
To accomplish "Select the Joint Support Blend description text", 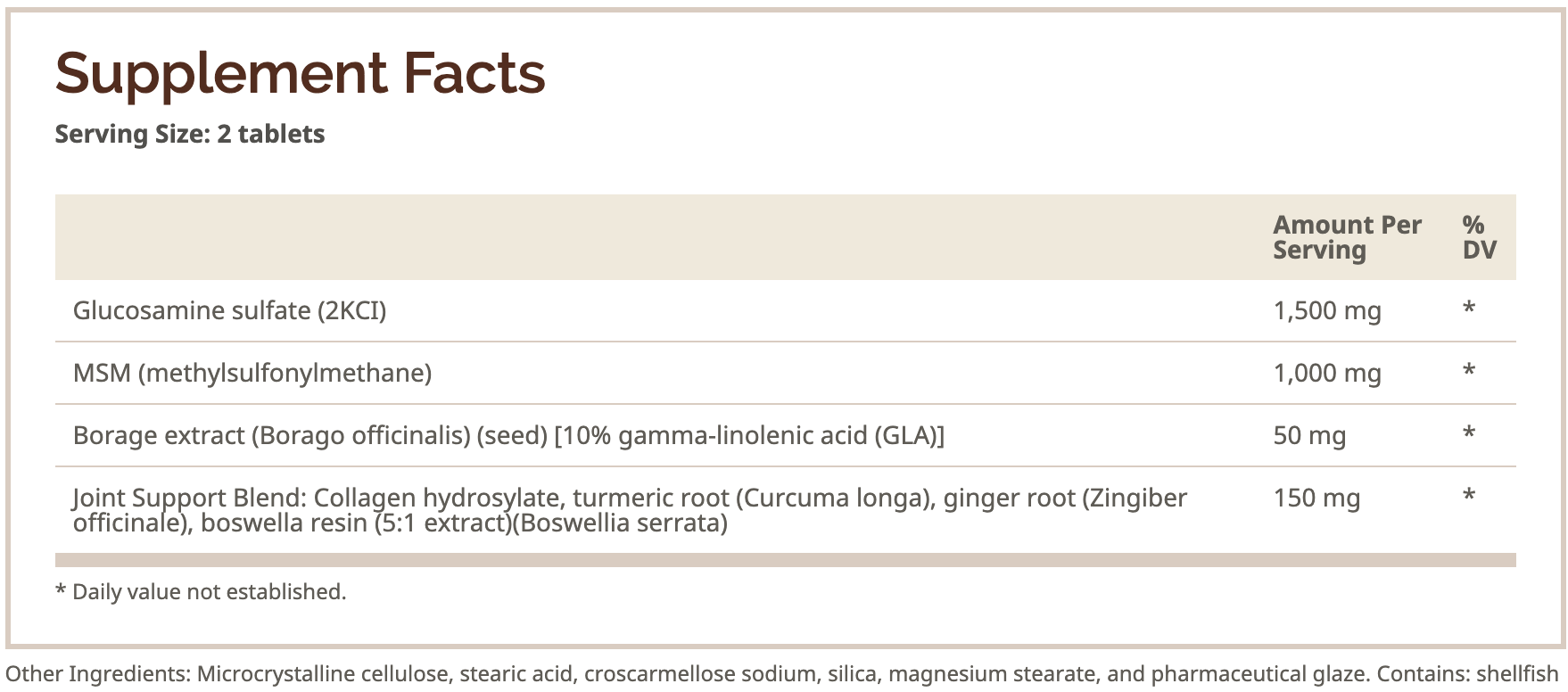I will tap(629, 509).
